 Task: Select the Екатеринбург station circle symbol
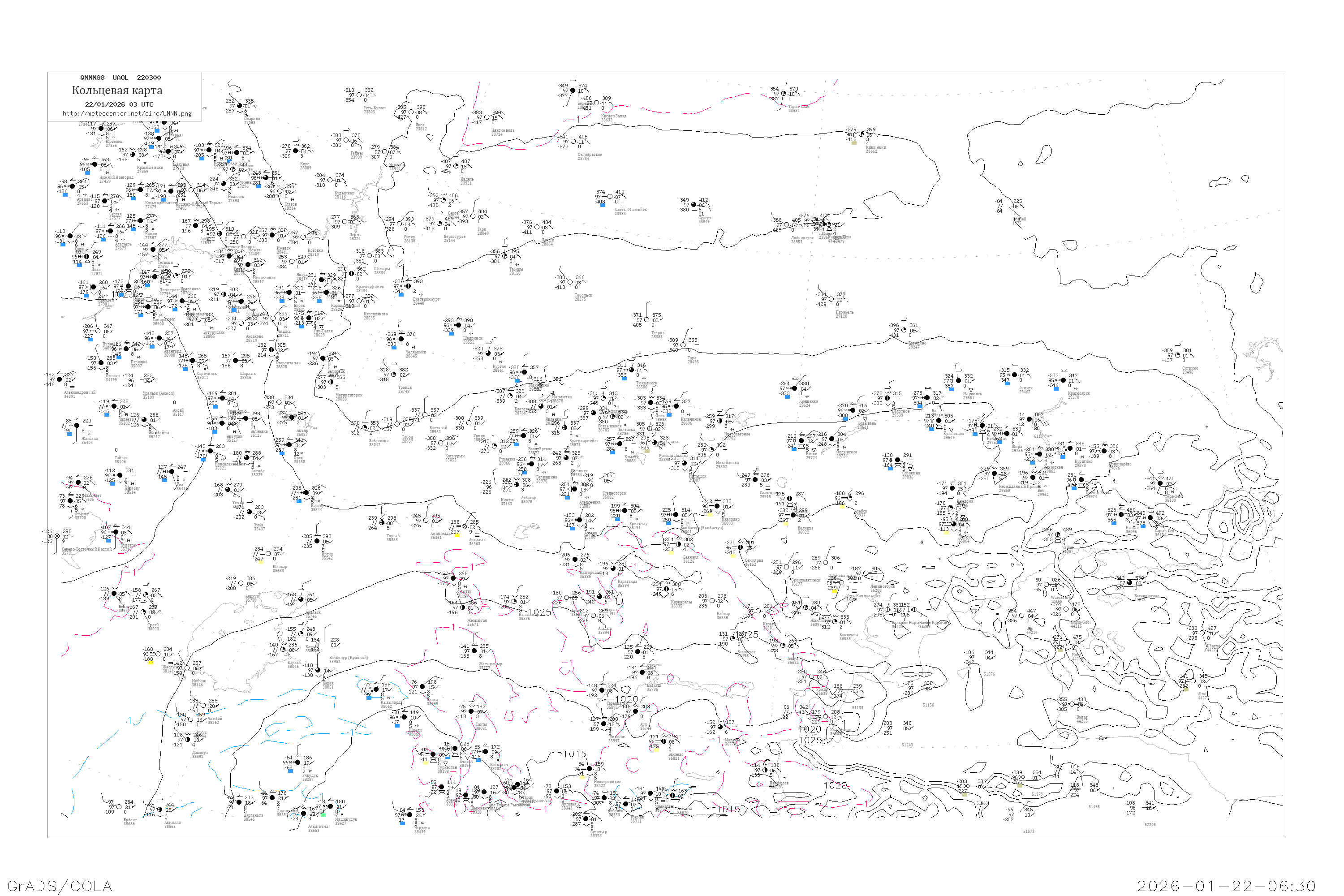(409, 286)
